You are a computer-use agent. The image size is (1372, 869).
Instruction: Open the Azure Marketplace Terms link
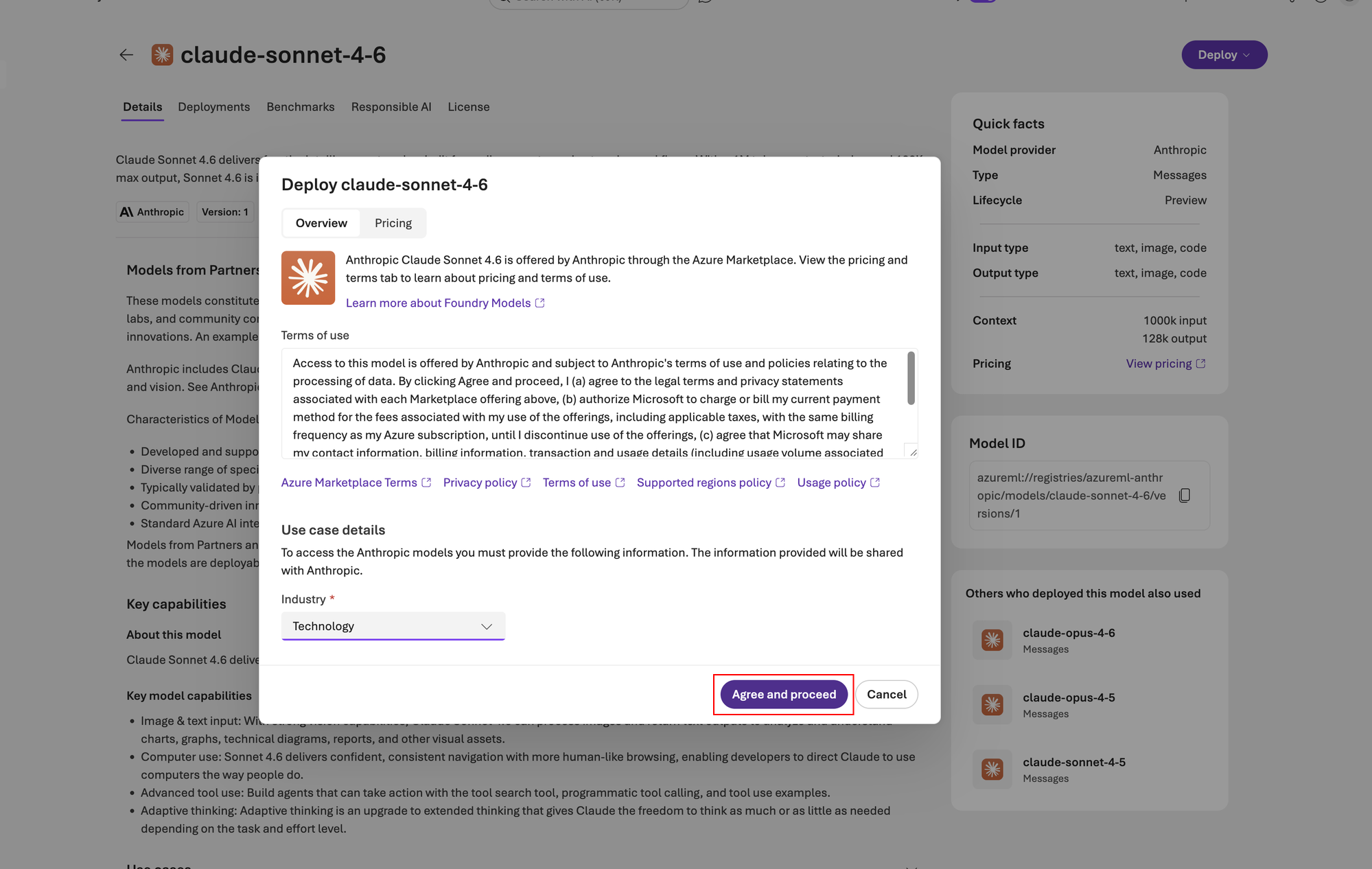tap(349, 482)
